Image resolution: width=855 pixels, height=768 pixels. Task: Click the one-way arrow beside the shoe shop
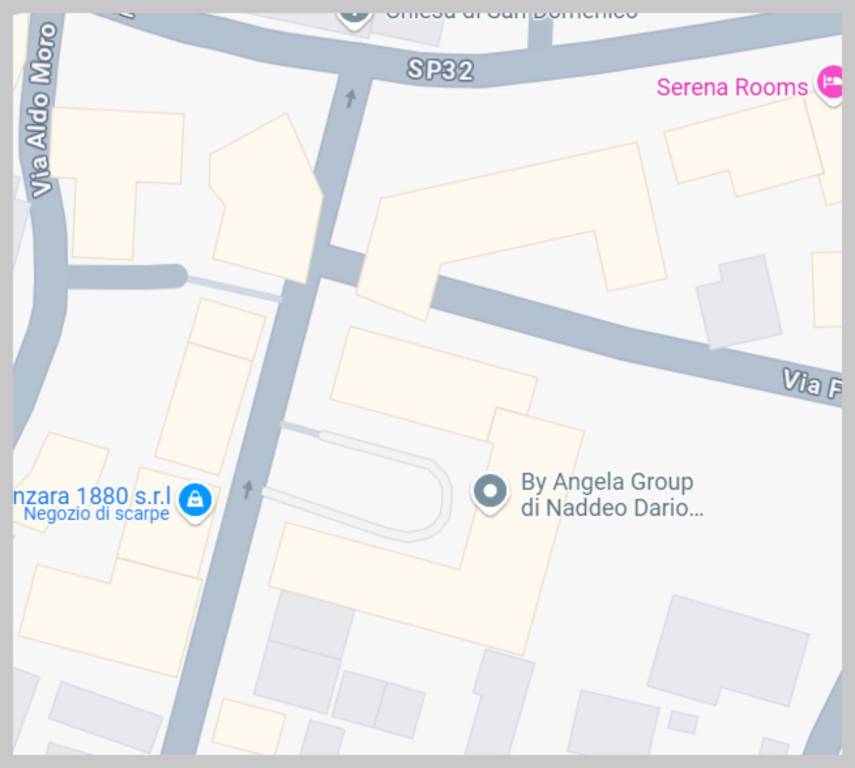pos(248,489)
